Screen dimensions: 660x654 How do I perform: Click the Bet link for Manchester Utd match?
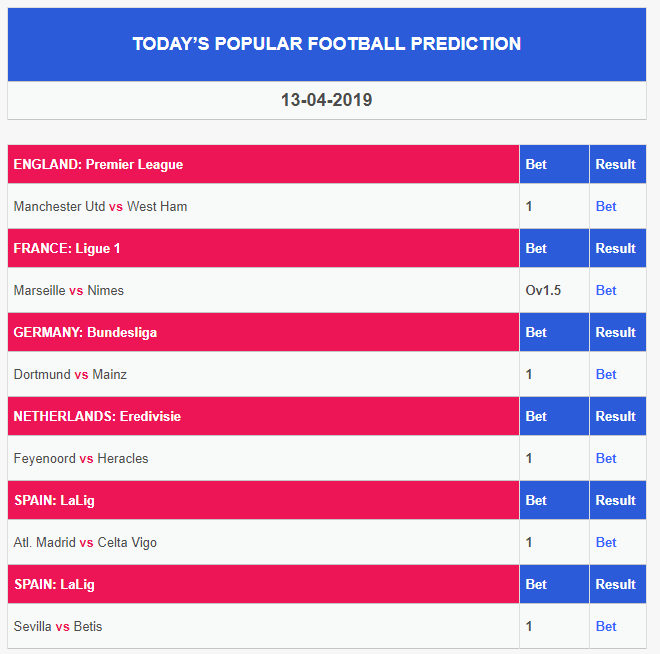606,206
